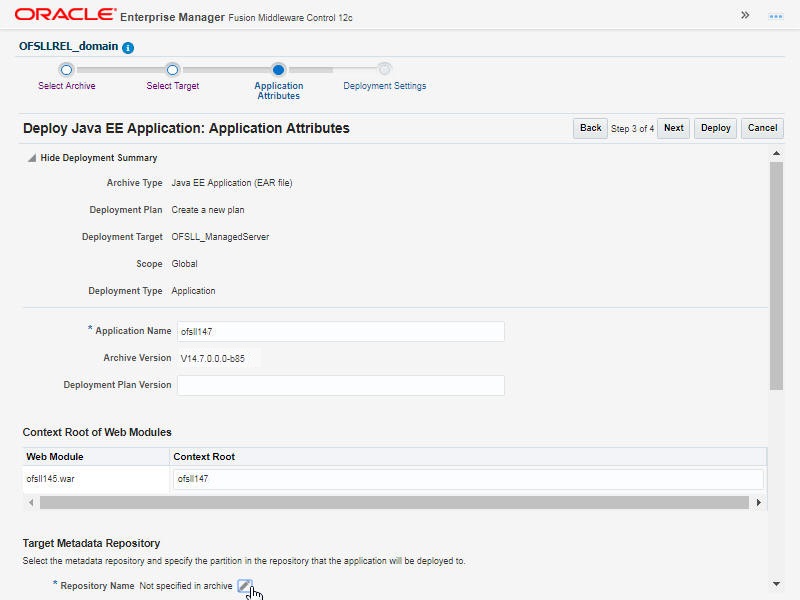This screenshot has height=600, width=800.
Task: Click the Context Root column header
Action: pos(468,457)
